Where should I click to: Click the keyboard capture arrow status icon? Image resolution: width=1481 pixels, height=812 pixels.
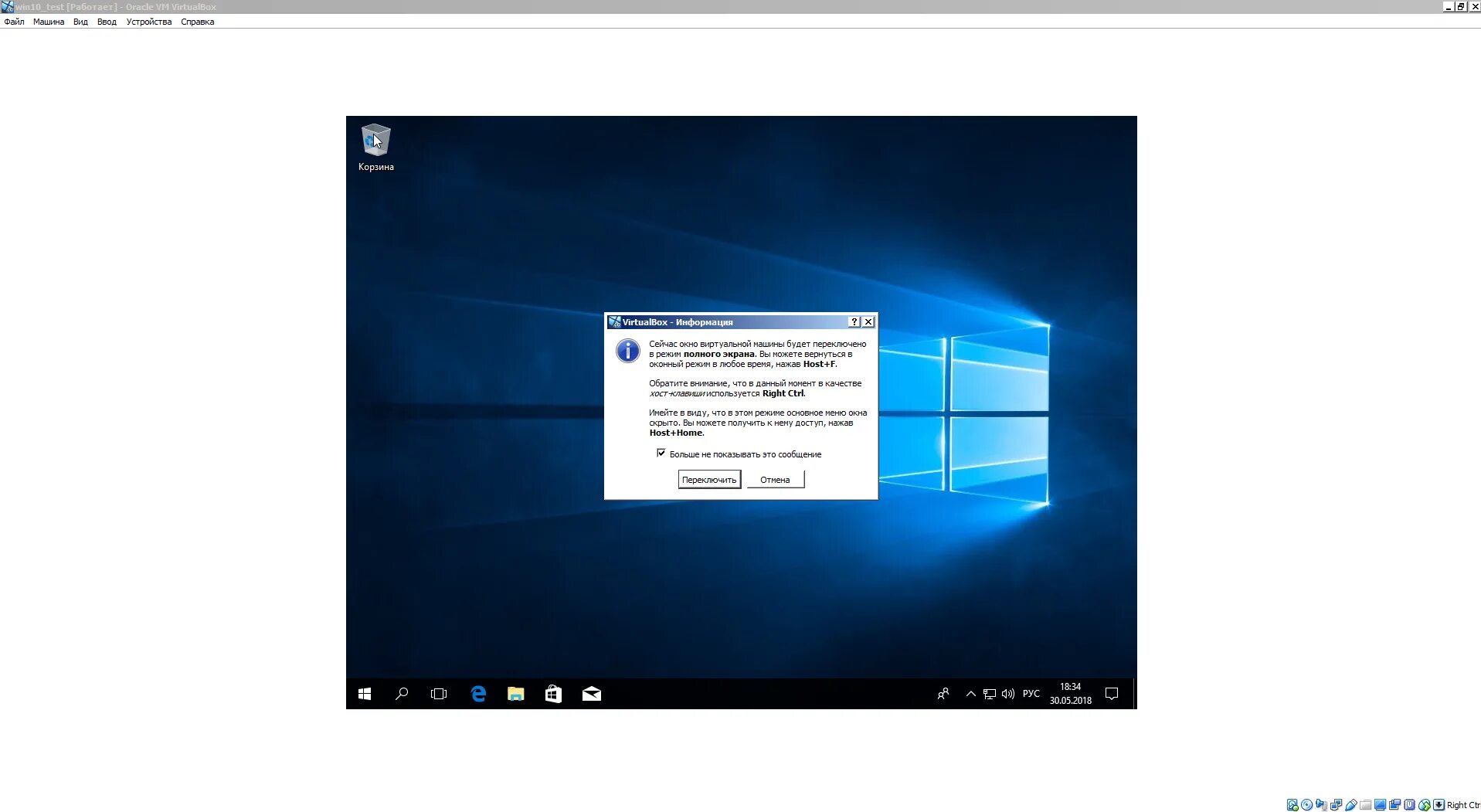1439,804
